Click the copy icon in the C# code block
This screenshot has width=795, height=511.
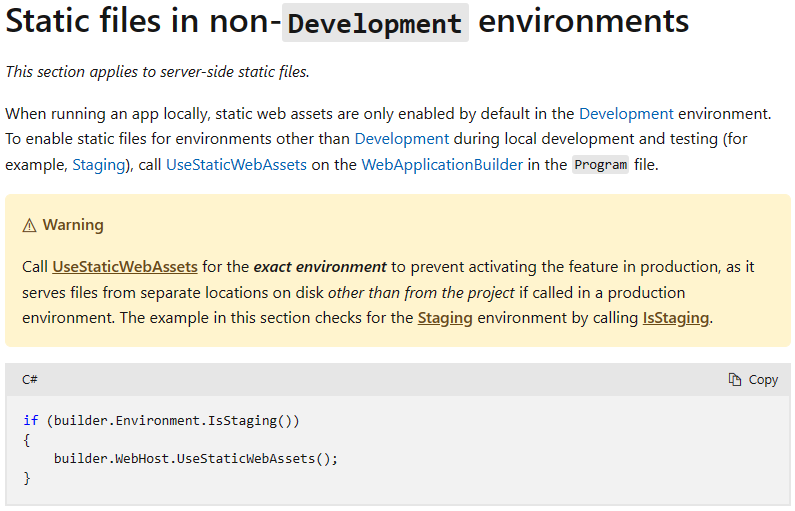[735, 380]
